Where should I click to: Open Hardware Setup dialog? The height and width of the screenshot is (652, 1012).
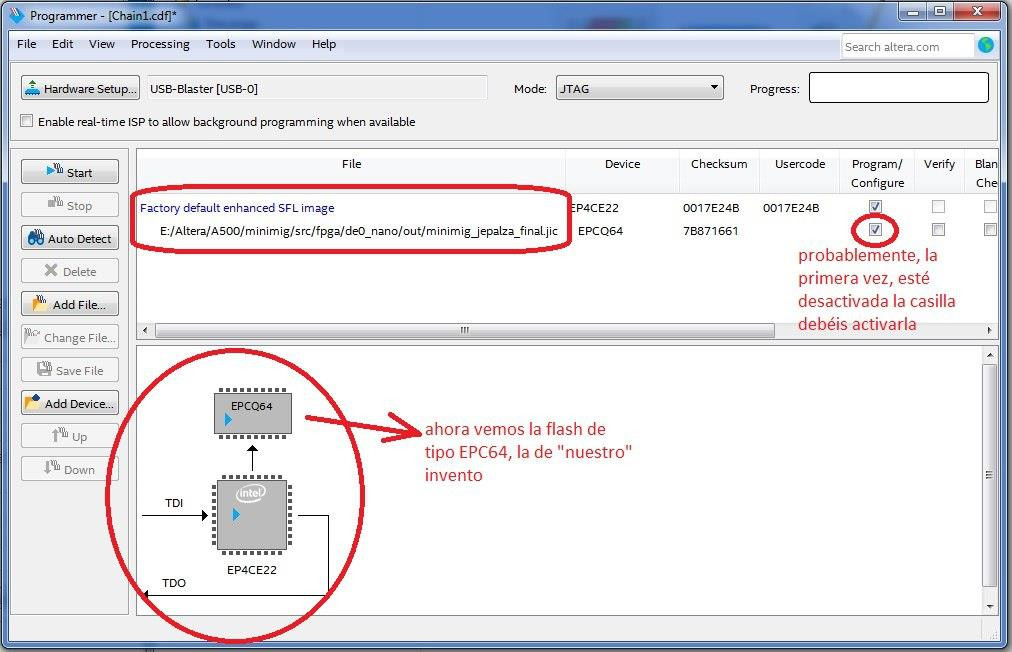pyautogui.click(x=80, y=88)
